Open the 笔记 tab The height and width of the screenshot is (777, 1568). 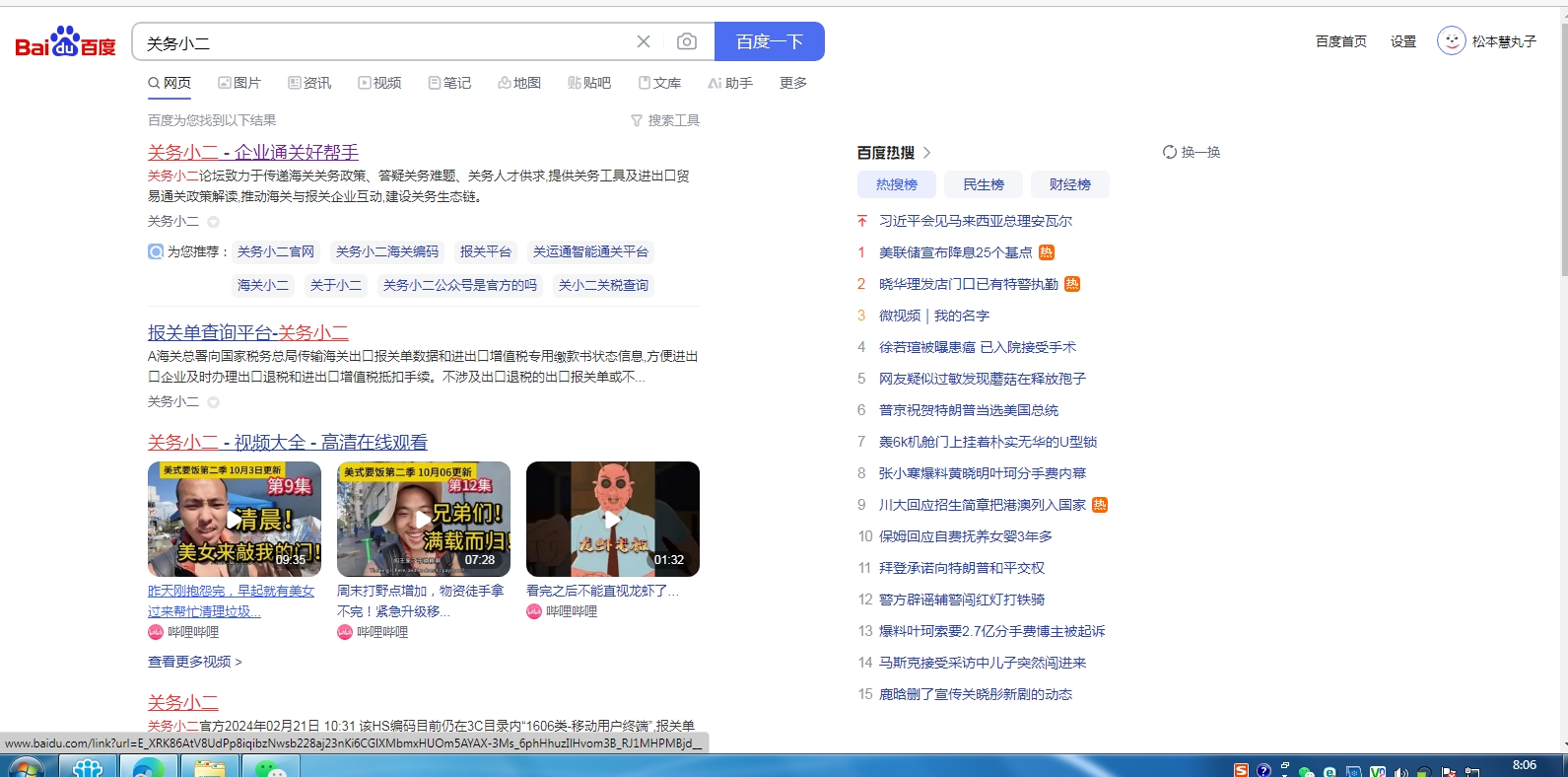[449, 83]
